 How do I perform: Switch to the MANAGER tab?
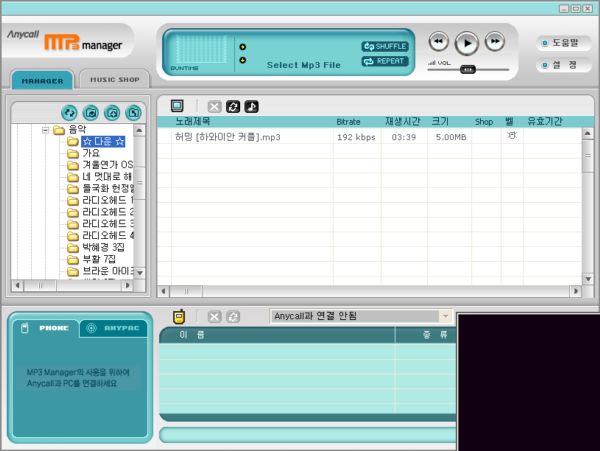42,80
